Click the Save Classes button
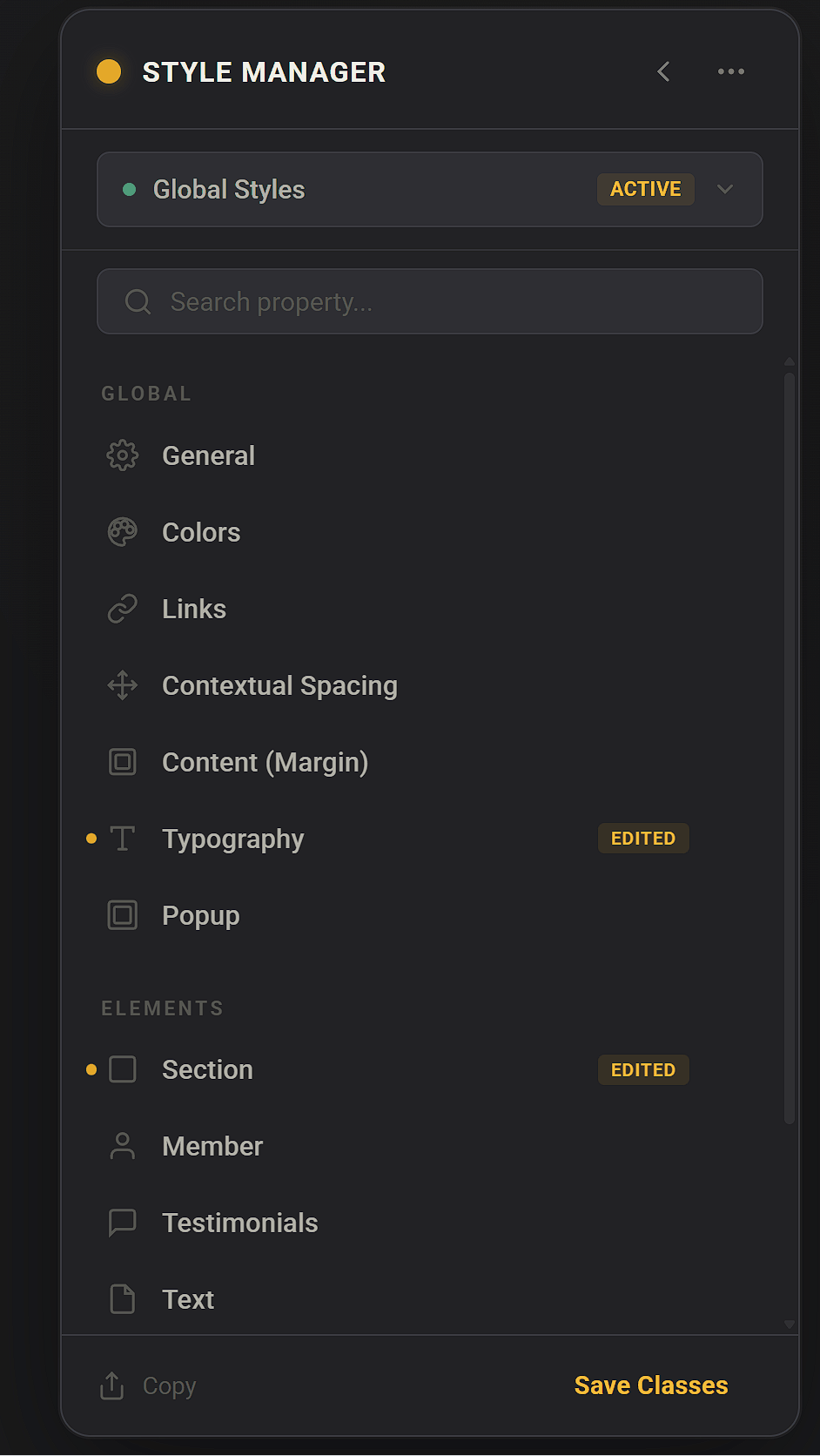820x1456 pixels. [x=650, y=1385]
